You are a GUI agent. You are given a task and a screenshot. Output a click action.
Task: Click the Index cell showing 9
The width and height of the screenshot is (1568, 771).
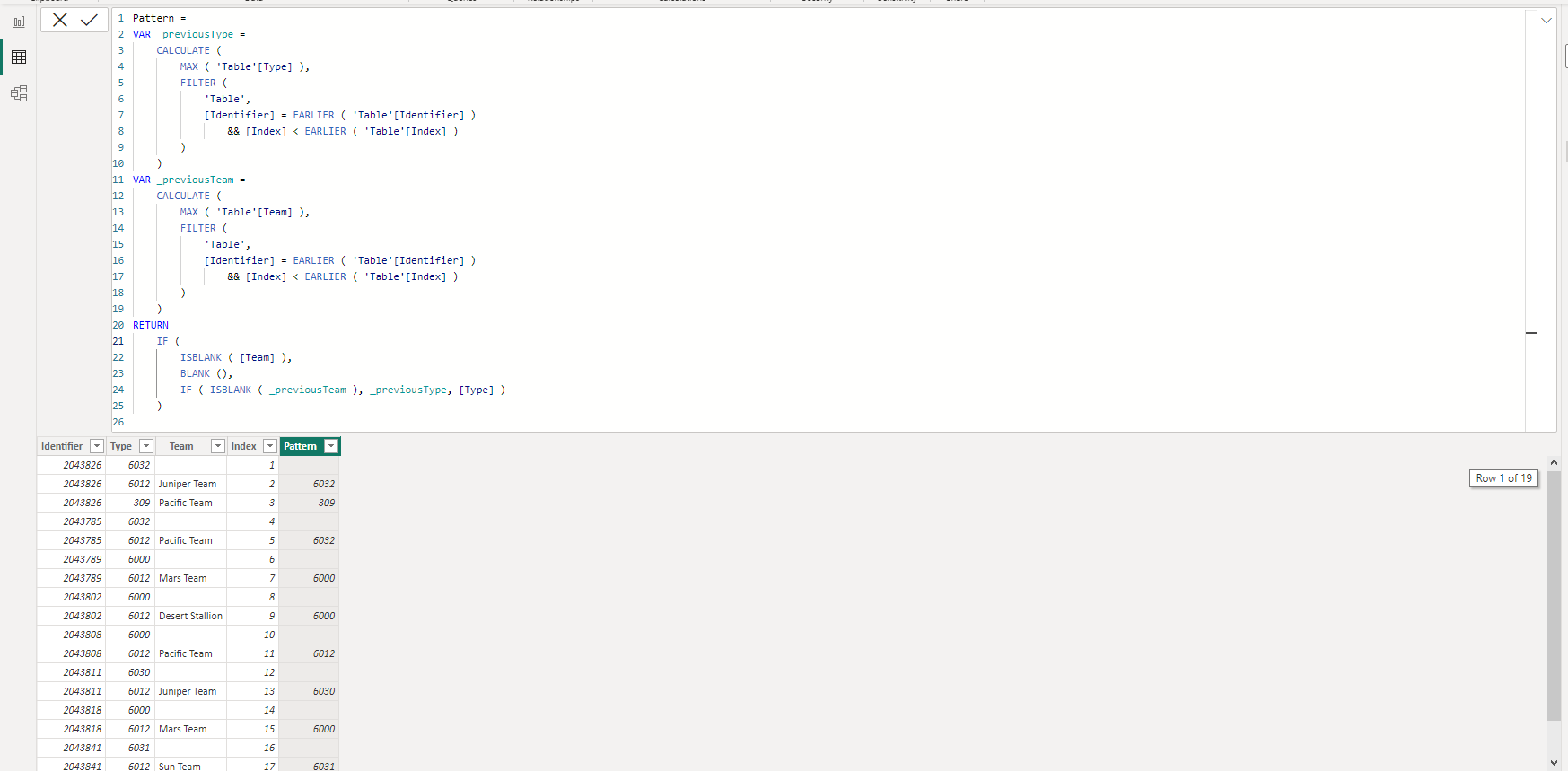tap(253, 616)
